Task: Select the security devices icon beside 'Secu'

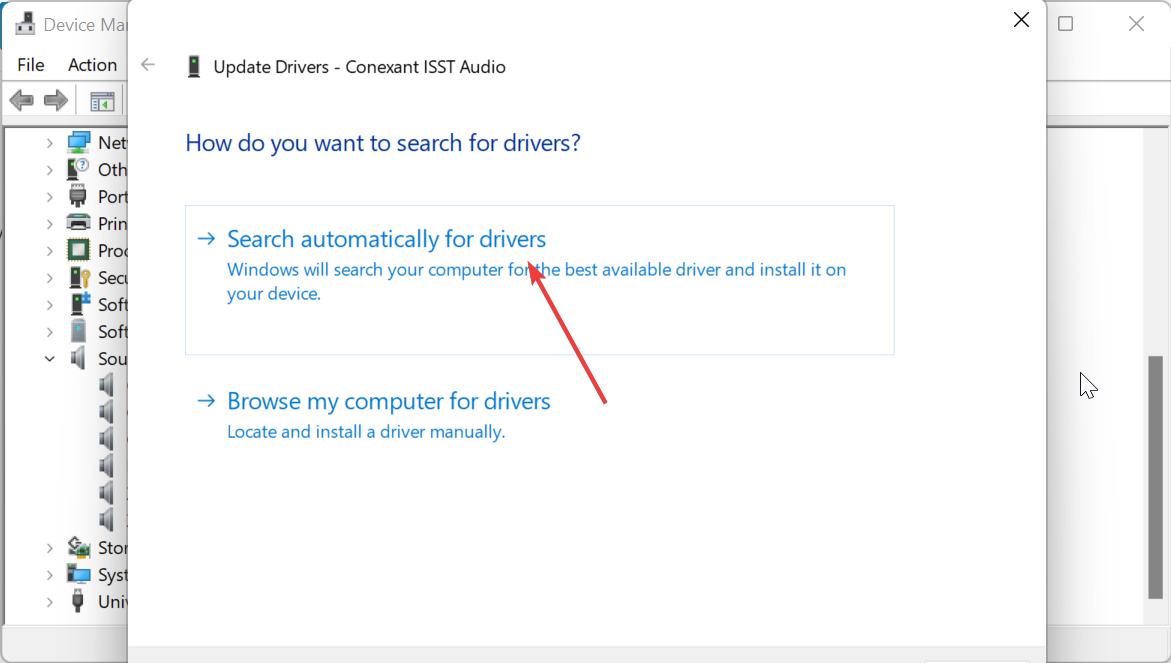Action: [78, 277]
